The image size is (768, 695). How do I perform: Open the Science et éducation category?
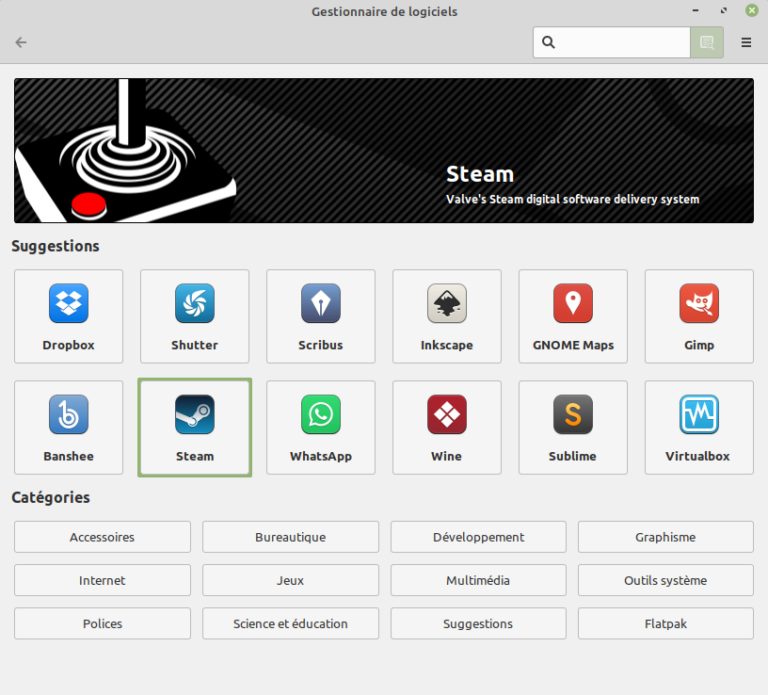pos(290,623)
